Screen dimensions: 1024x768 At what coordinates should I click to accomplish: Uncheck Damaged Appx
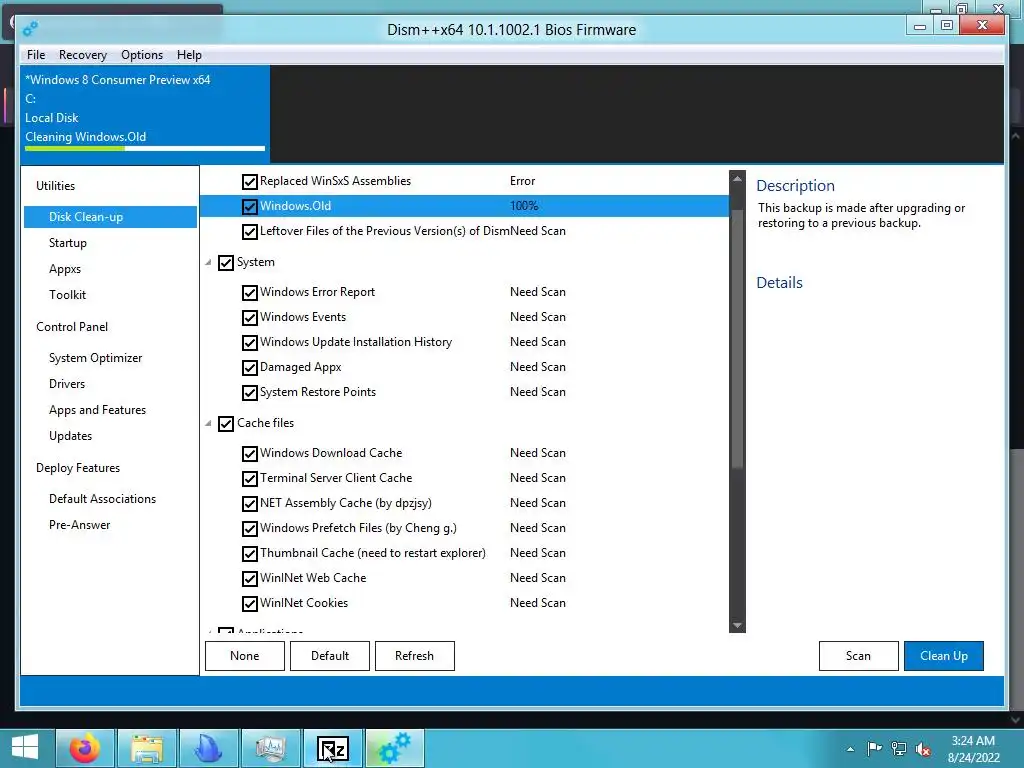coord(249,368)
